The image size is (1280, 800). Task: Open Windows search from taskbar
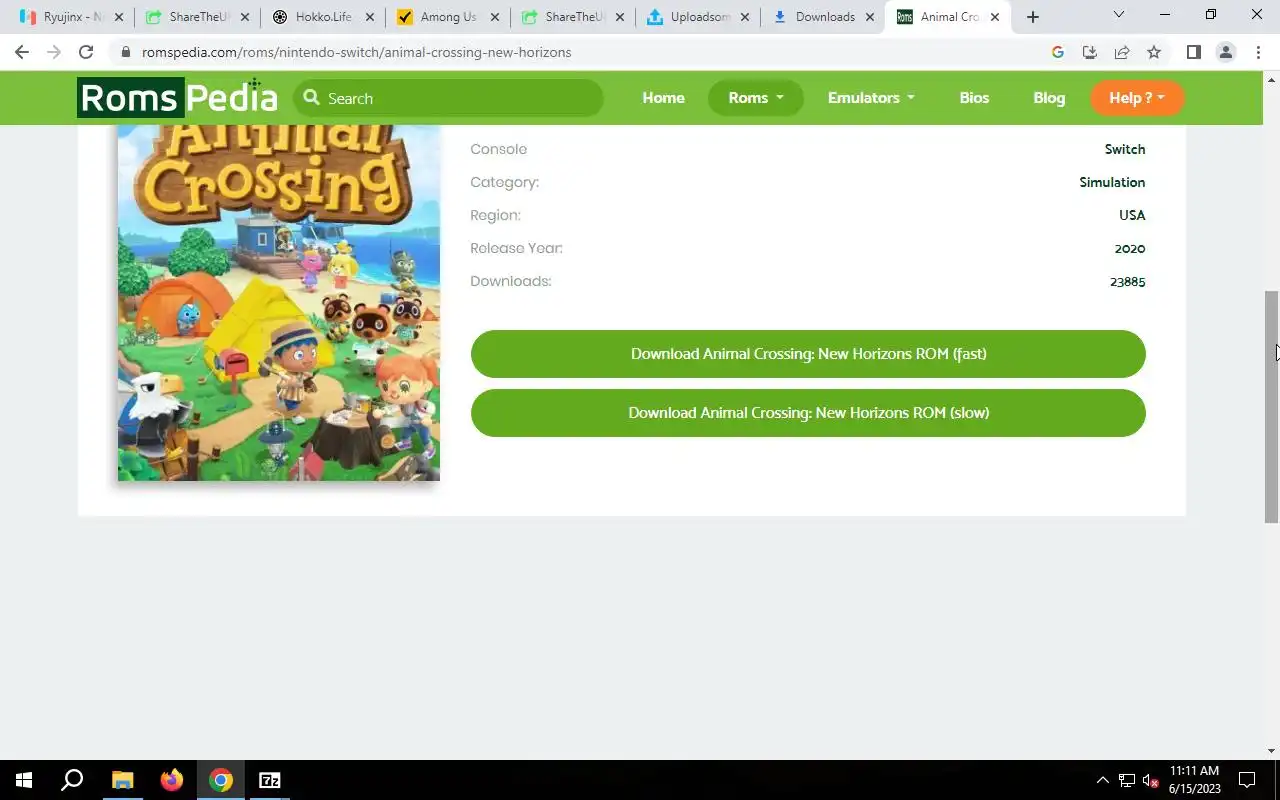(72, 780)
